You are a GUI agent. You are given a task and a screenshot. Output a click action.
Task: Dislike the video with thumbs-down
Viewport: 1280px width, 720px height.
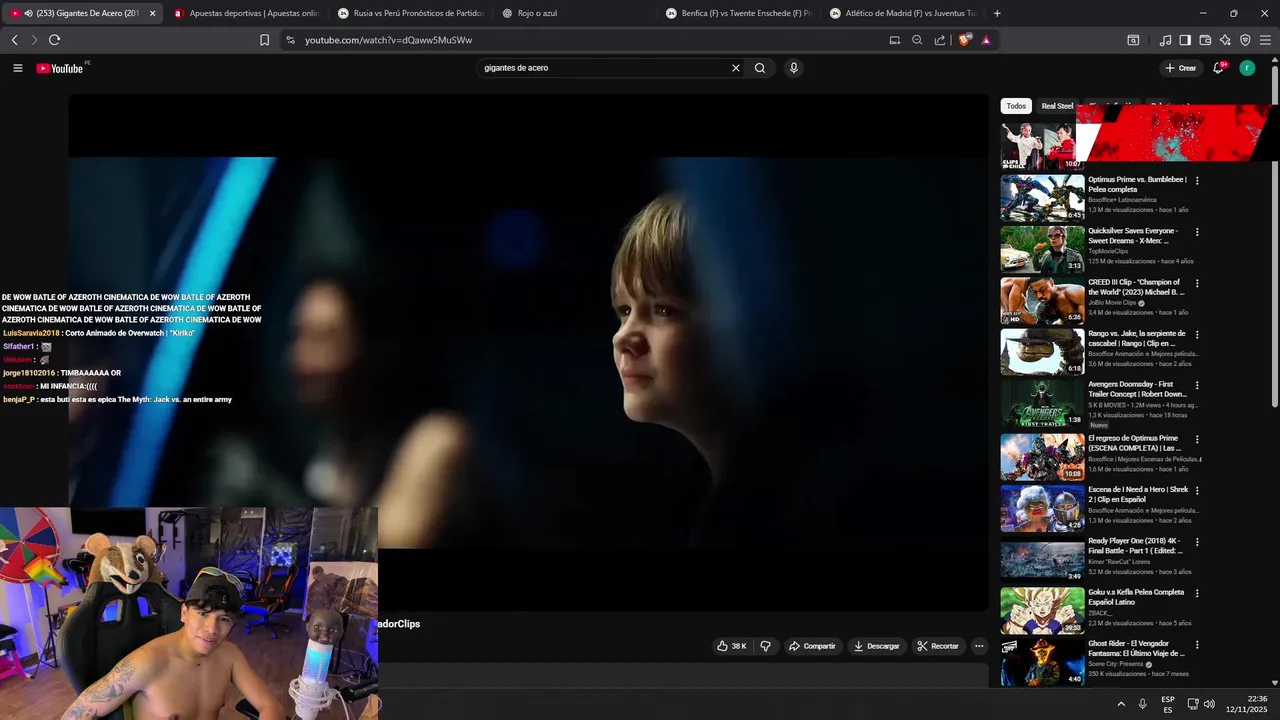click(x=765, y=646)
